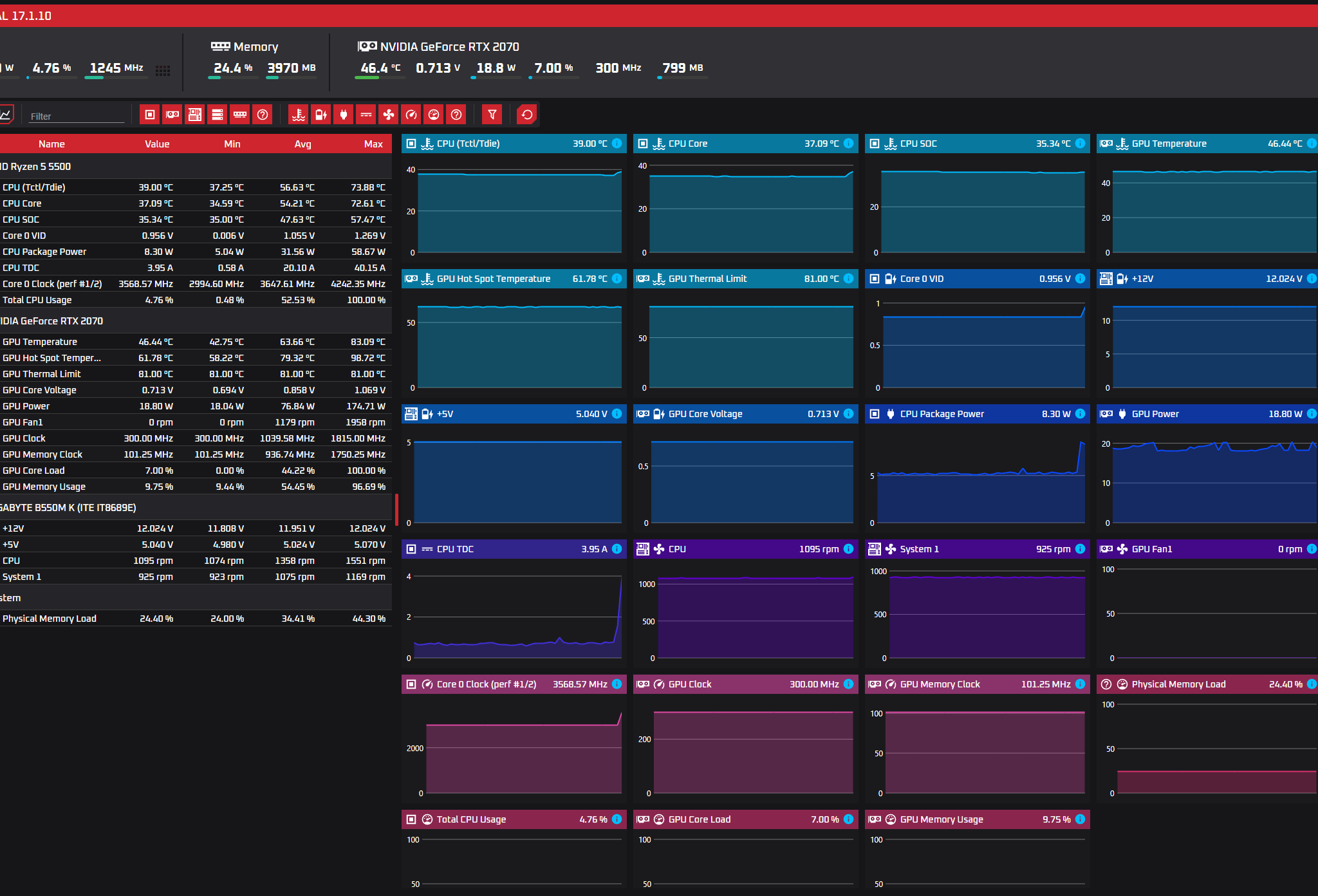Sort by the Max column header
Image resolution: width=1318 pixels, height=896 pixels.
point(373,144)
